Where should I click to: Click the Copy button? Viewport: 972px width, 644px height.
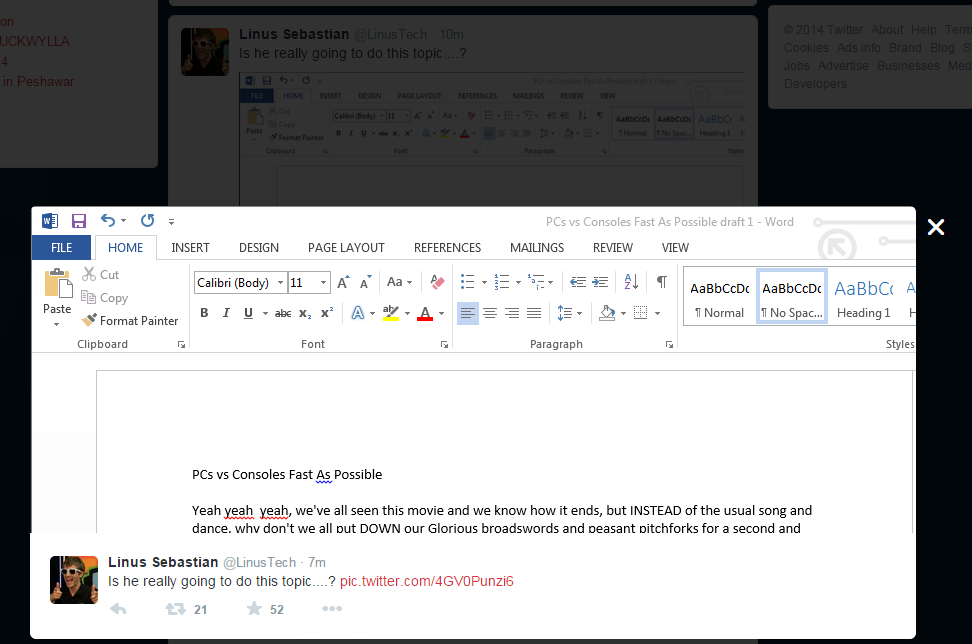click(x=105, y=298)
